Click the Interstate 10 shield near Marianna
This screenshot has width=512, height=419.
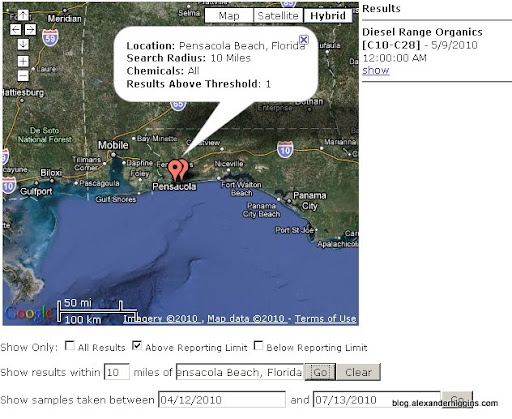(285, 149)
